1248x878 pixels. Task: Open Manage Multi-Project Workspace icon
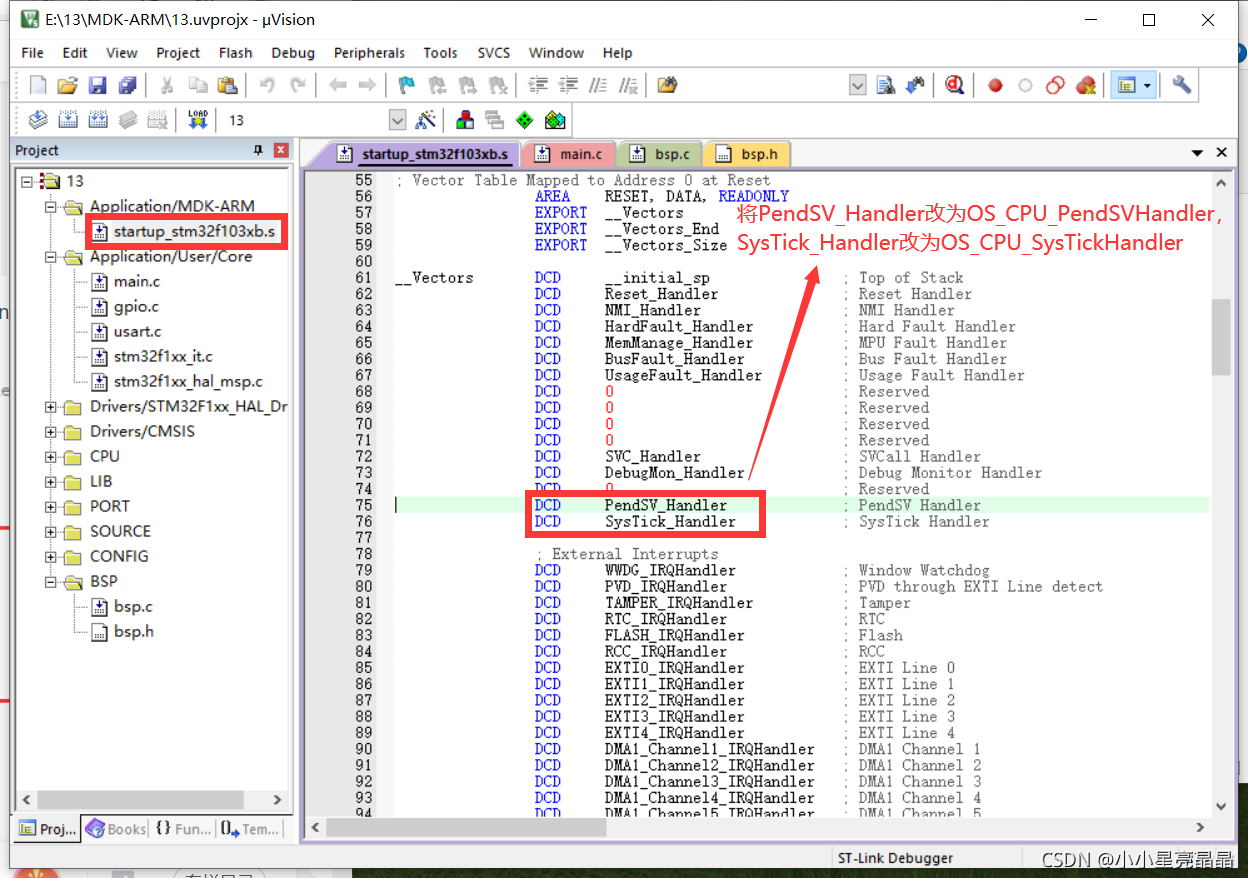pos(495,120)
